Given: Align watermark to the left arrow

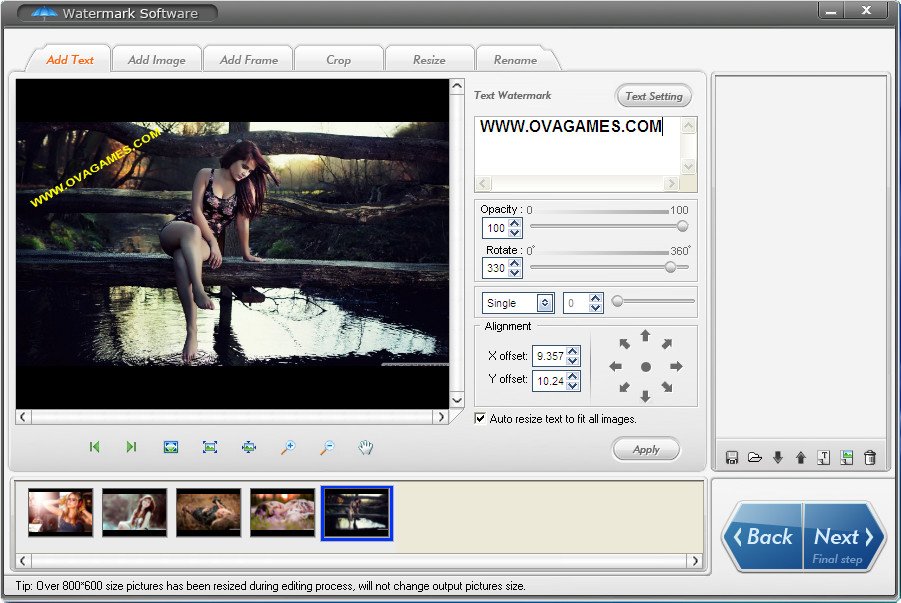Looking at the screenshot, I should pyautogui.click(x=615, y=366).
